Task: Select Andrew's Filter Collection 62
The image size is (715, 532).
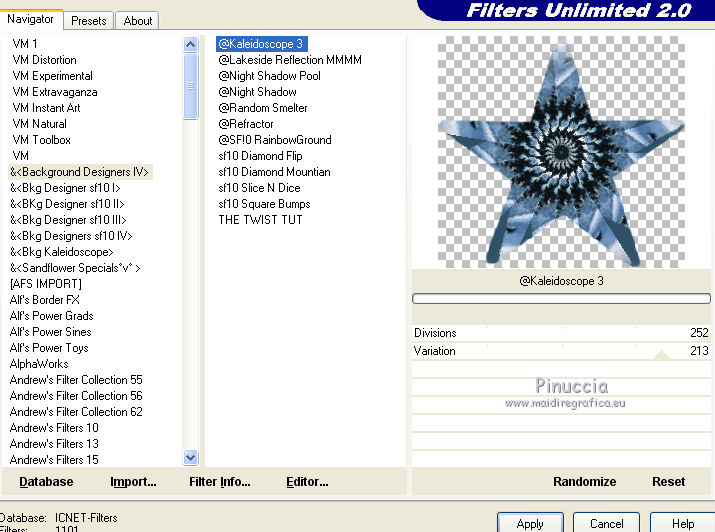Action: (76, 411)
